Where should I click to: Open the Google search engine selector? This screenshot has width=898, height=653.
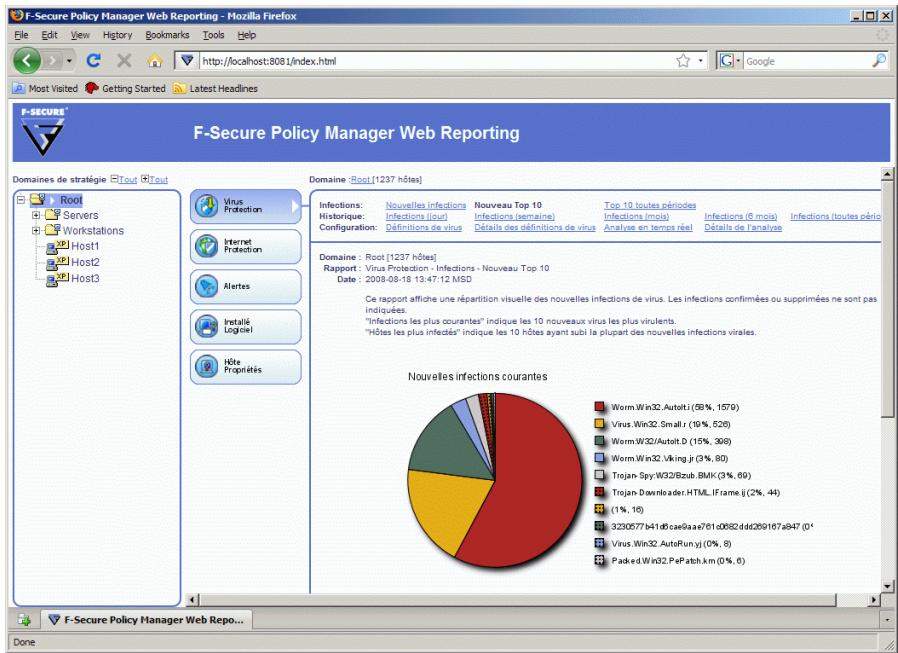coord(730,61)
